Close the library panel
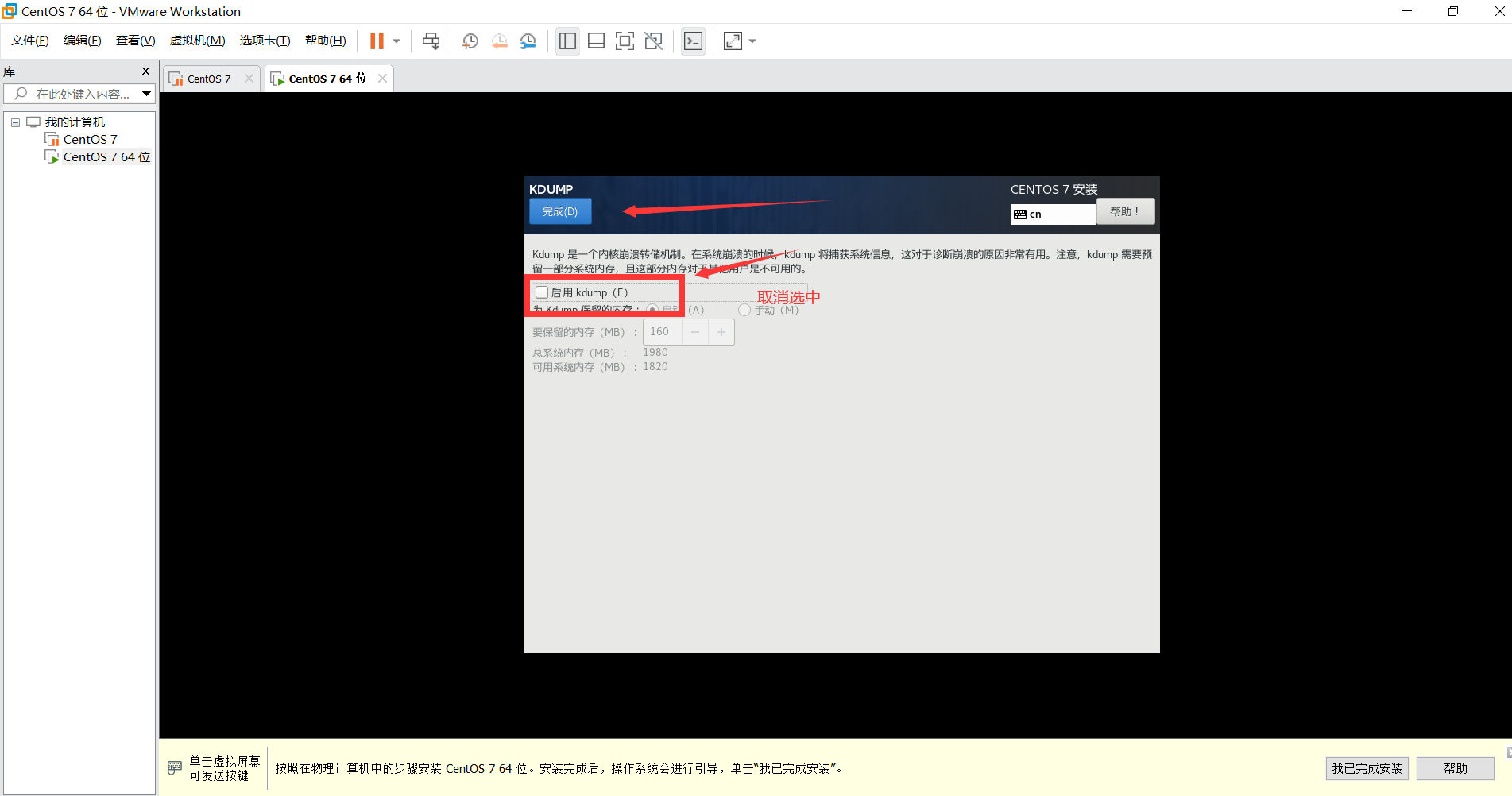 pyautogui.click(x=145, y=71)
